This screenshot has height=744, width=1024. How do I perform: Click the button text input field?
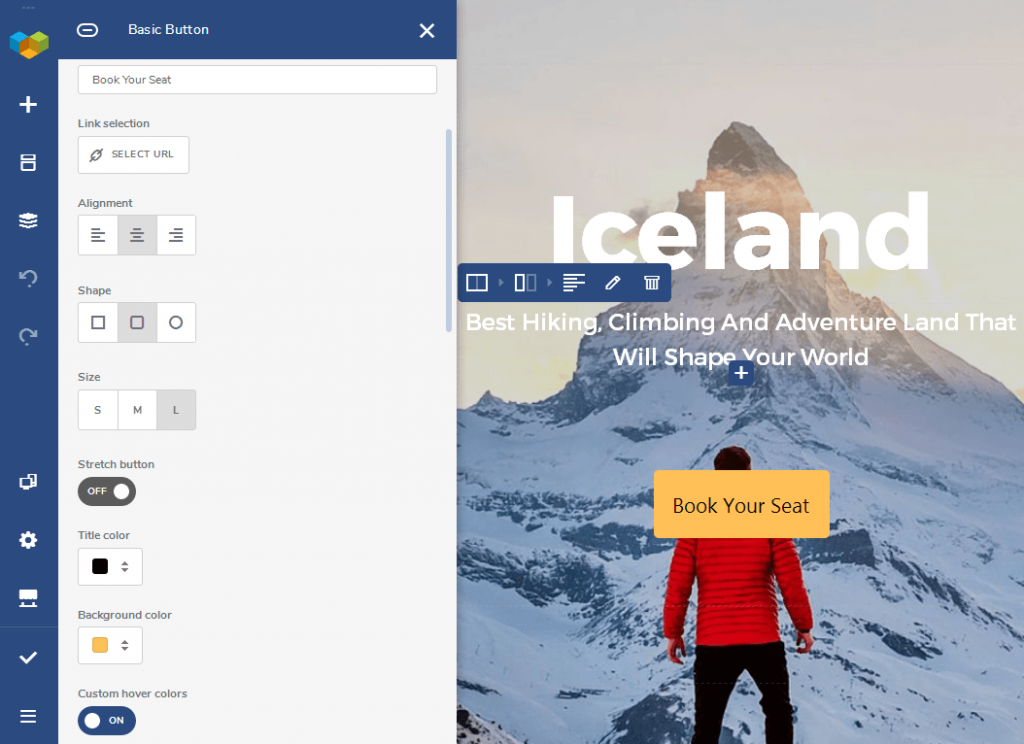point(257,80)
